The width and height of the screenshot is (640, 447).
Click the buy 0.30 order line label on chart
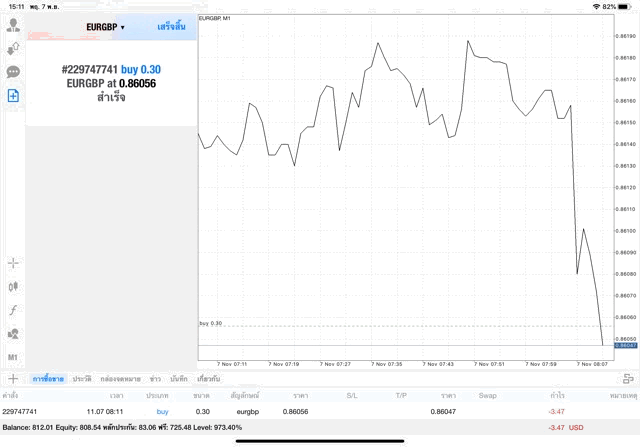pyautogui.click(x=211, y=323)
